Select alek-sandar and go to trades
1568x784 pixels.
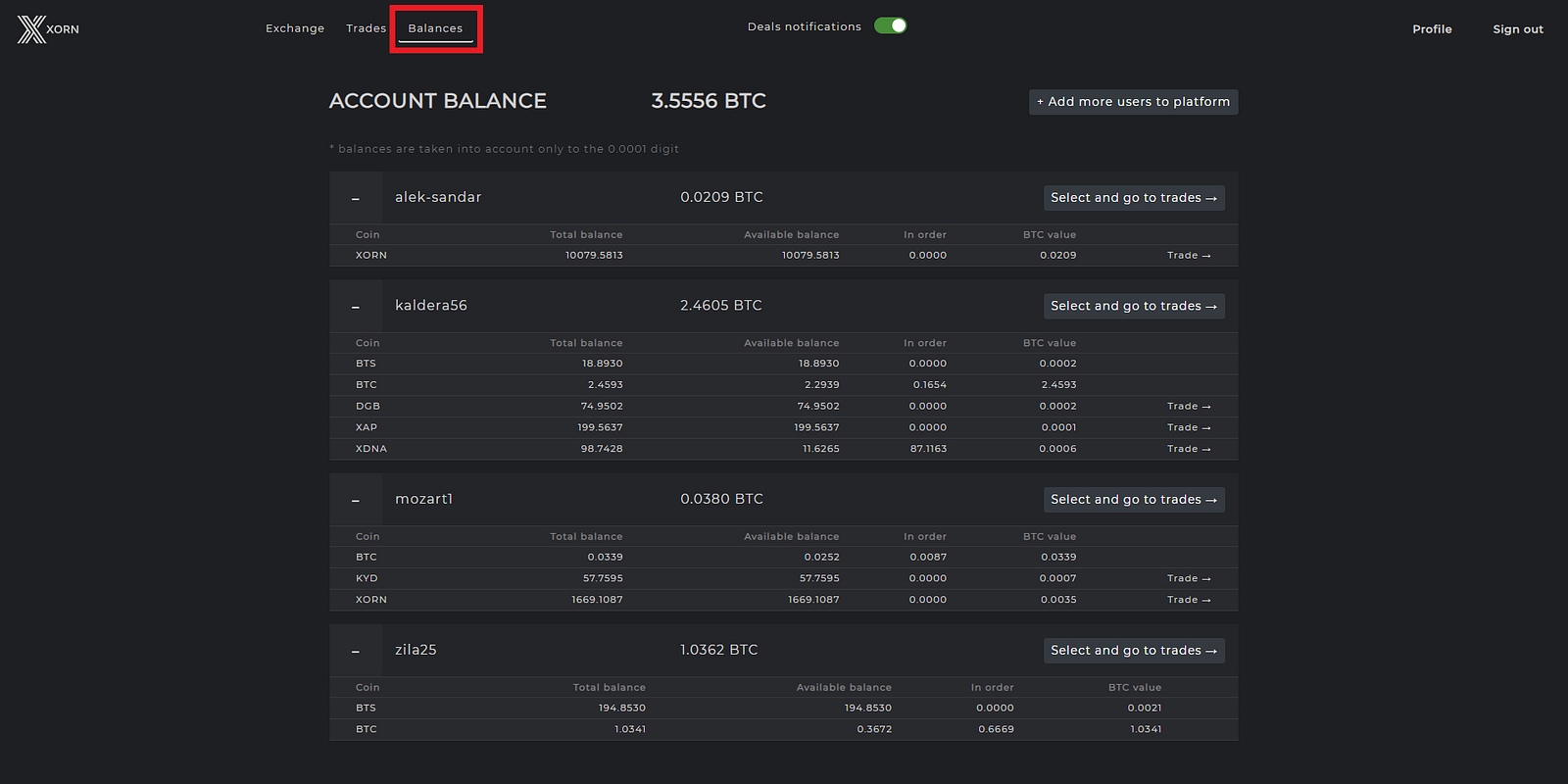[1134, 198]
